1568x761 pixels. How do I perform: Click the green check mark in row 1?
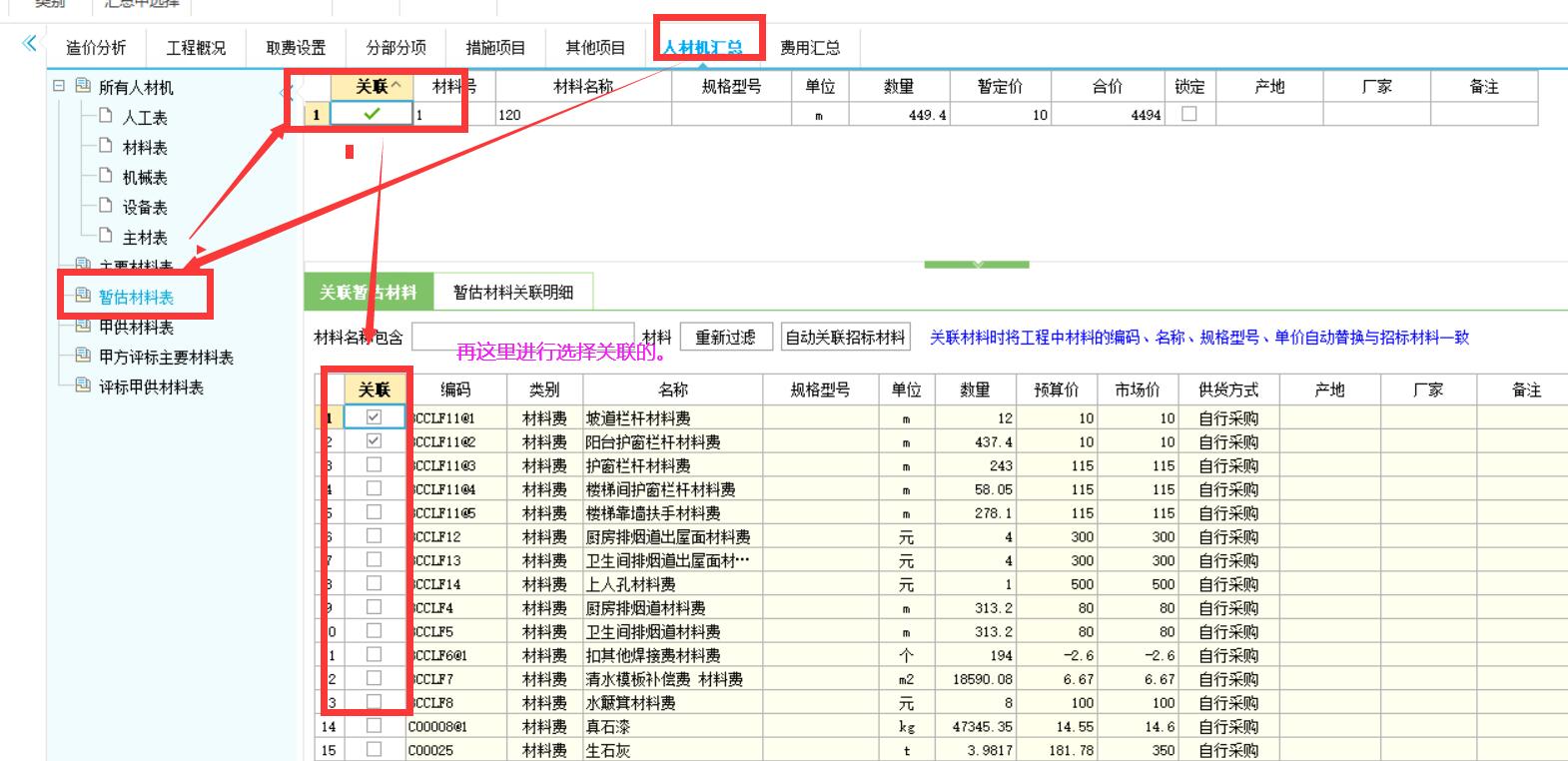click(372, 114)
